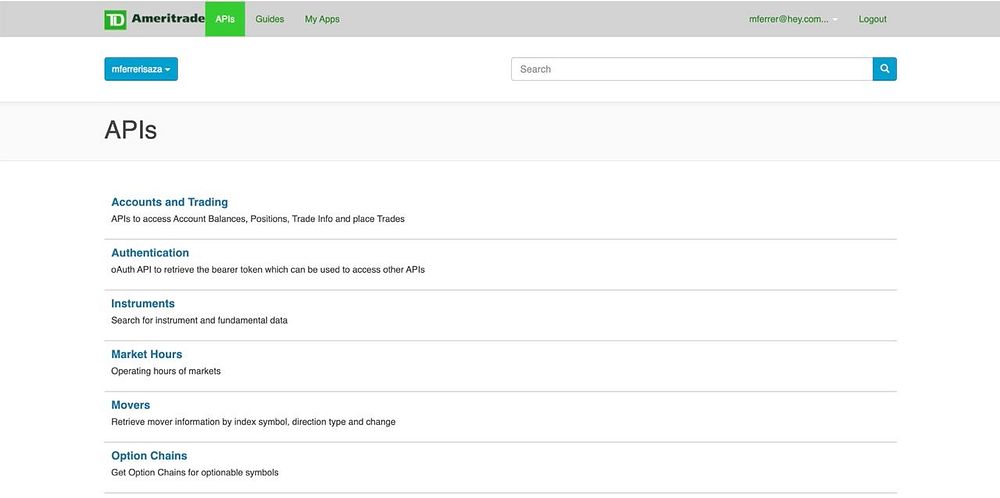Focus the Search input field

coord(691,69)
